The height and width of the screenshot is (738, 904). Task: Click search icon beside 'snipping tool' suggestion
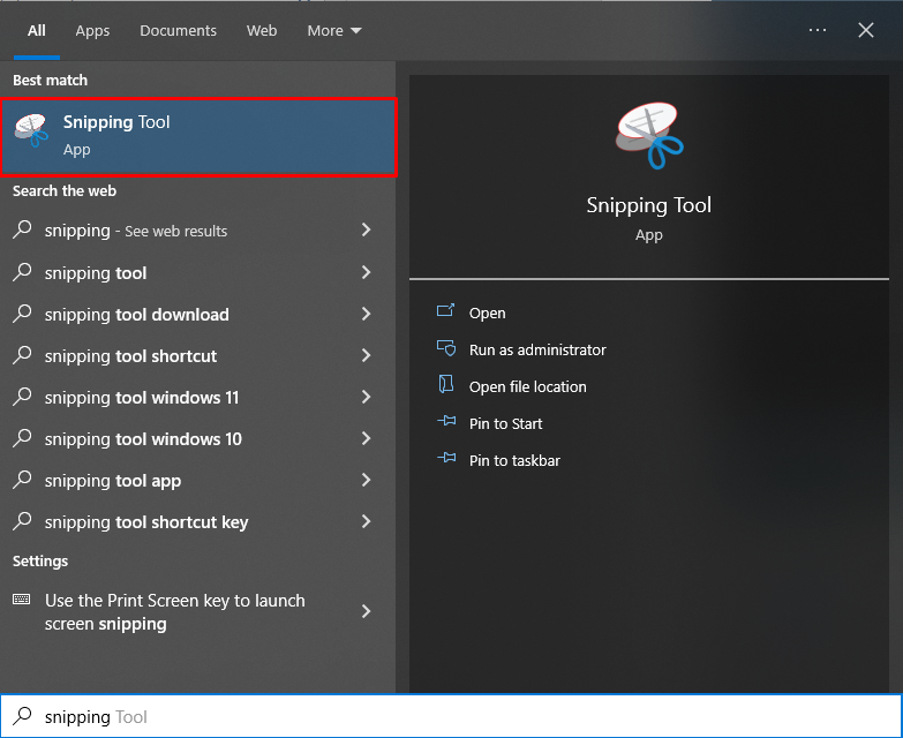22,272
